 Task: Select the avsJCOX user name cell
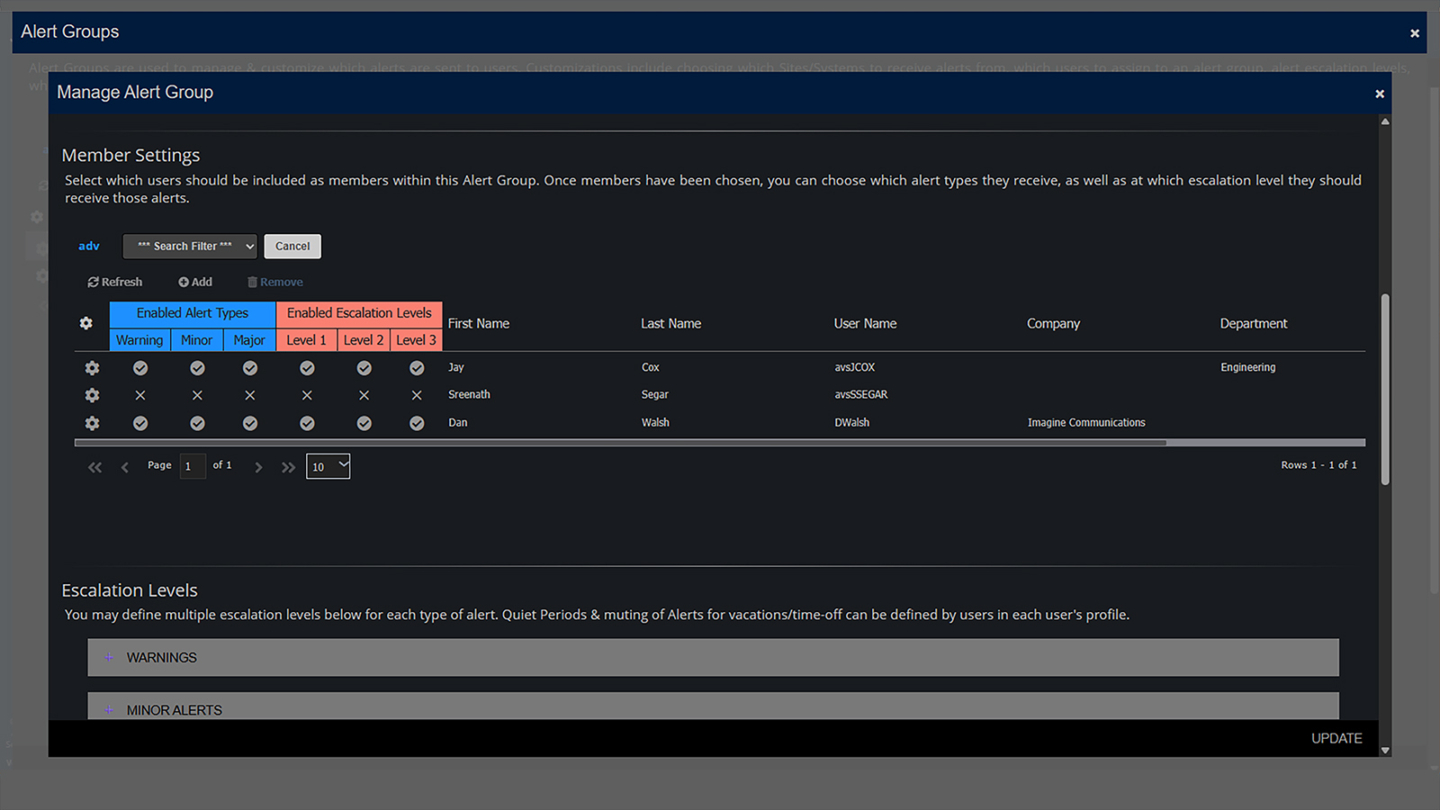point(855,368)
